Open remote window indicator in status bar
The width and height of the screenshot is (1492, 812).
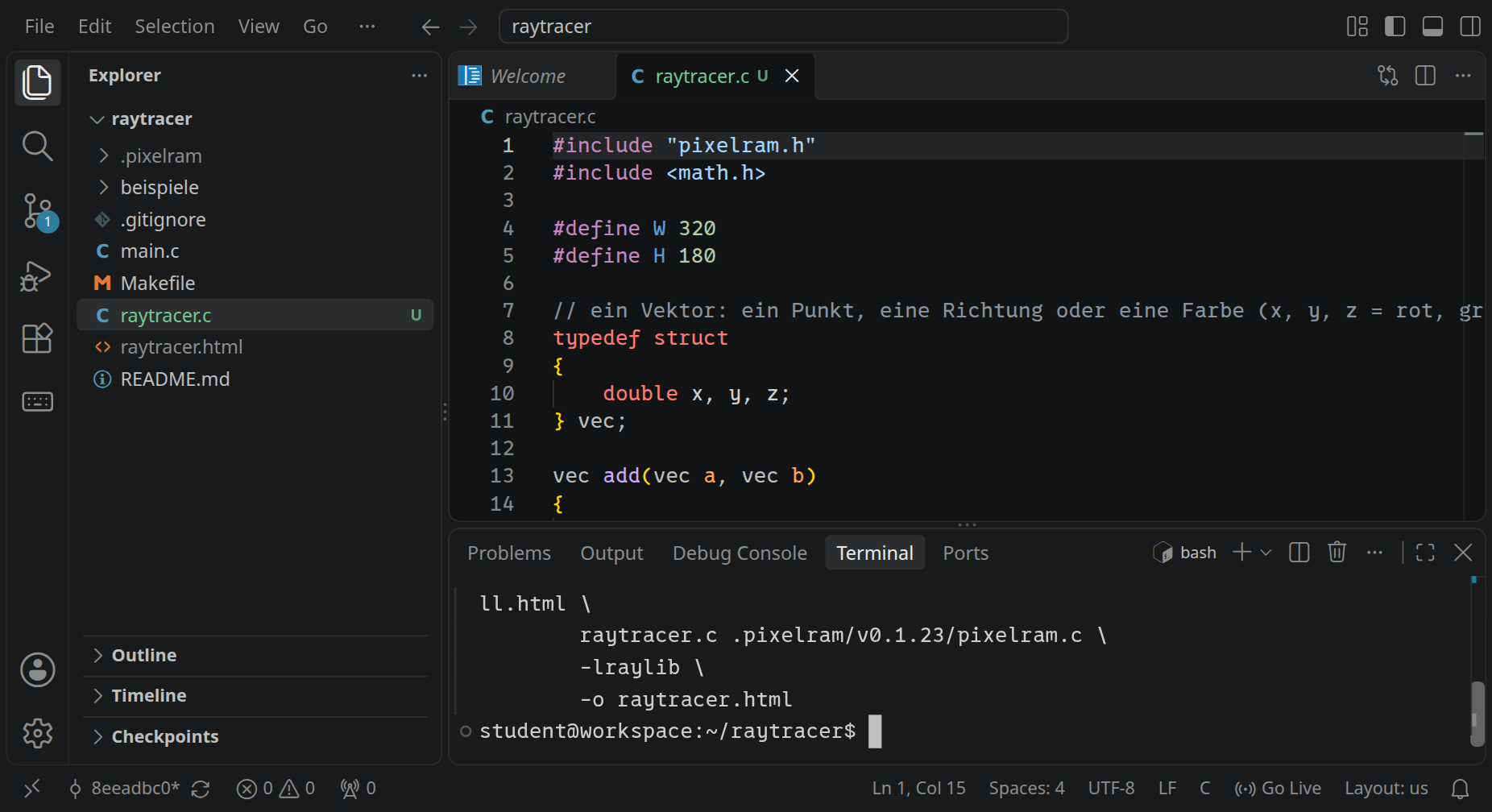pos(32,788)
